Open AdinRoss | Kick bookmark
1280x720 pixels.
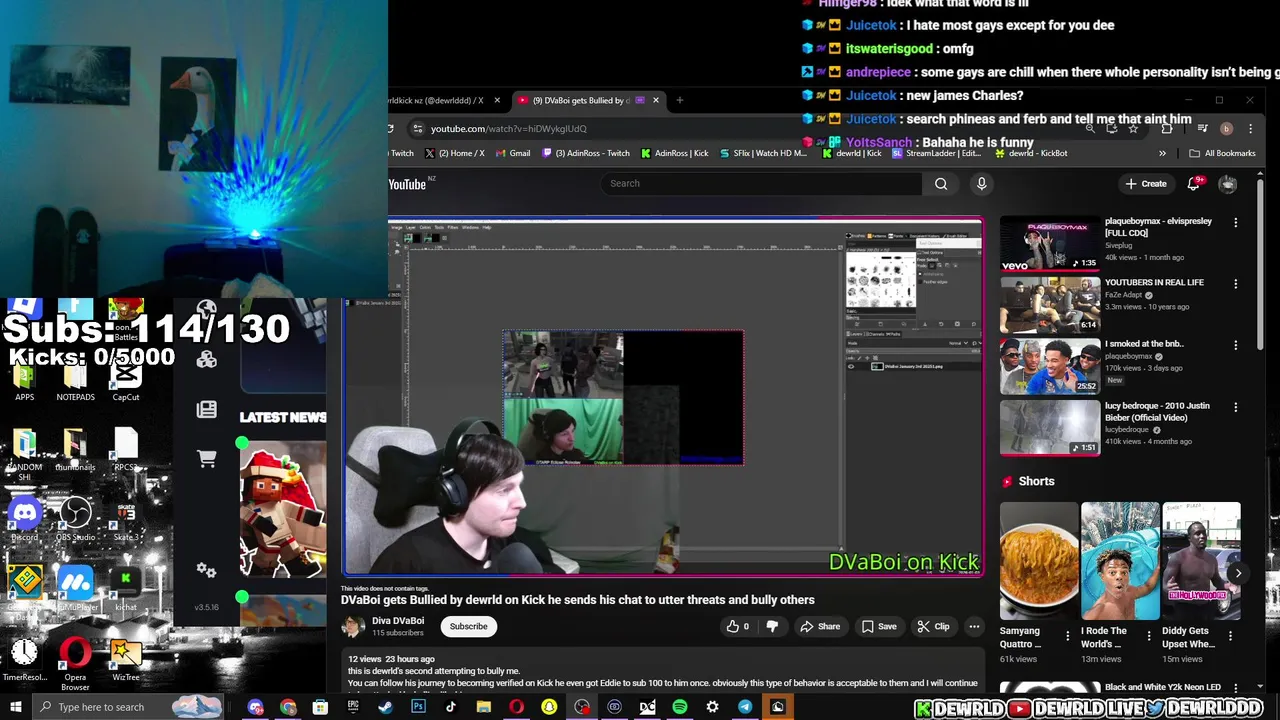click(x=675, y=153)
